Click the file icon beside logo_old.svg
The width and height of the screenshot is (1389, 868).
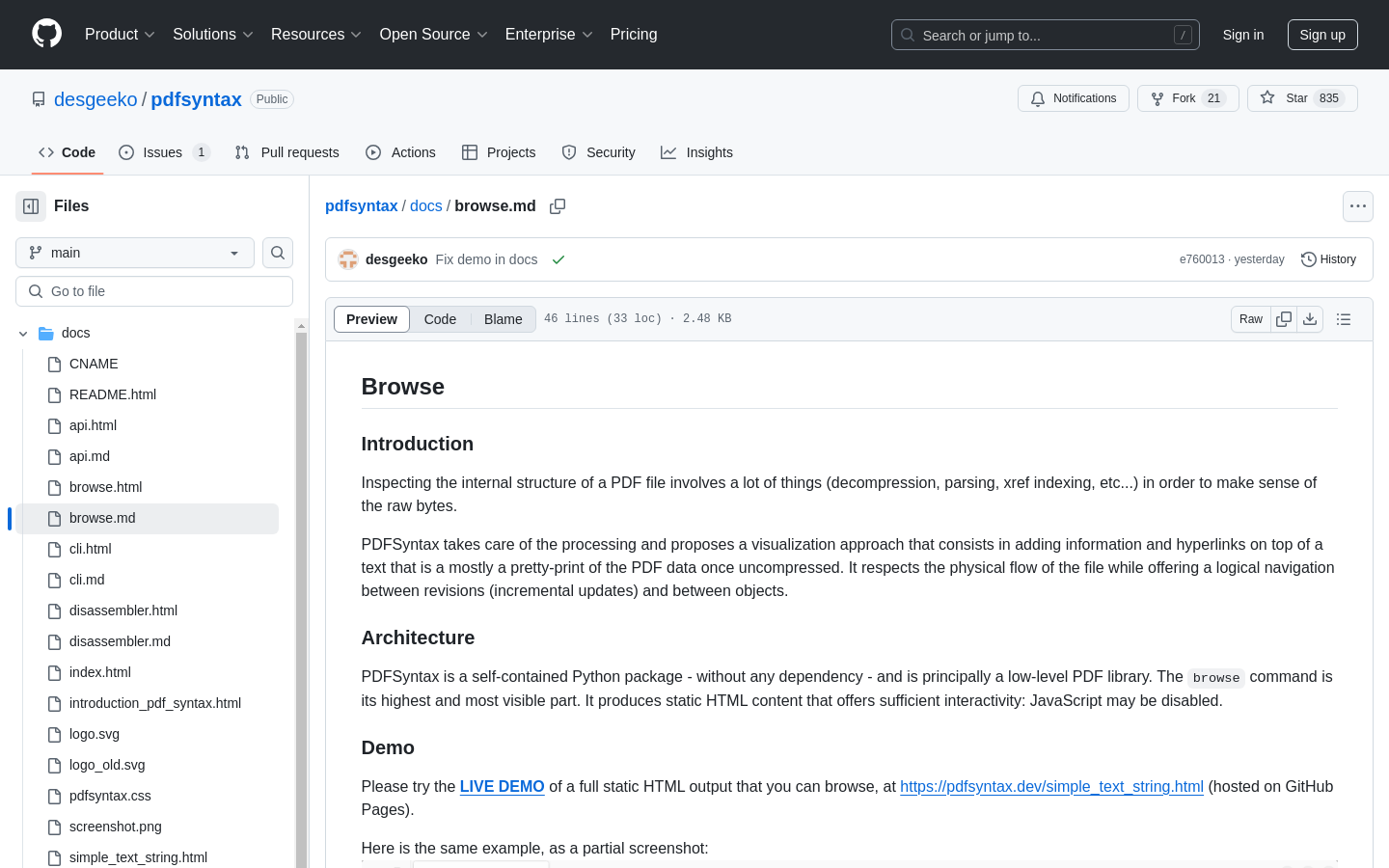click(x=54, y=766)
